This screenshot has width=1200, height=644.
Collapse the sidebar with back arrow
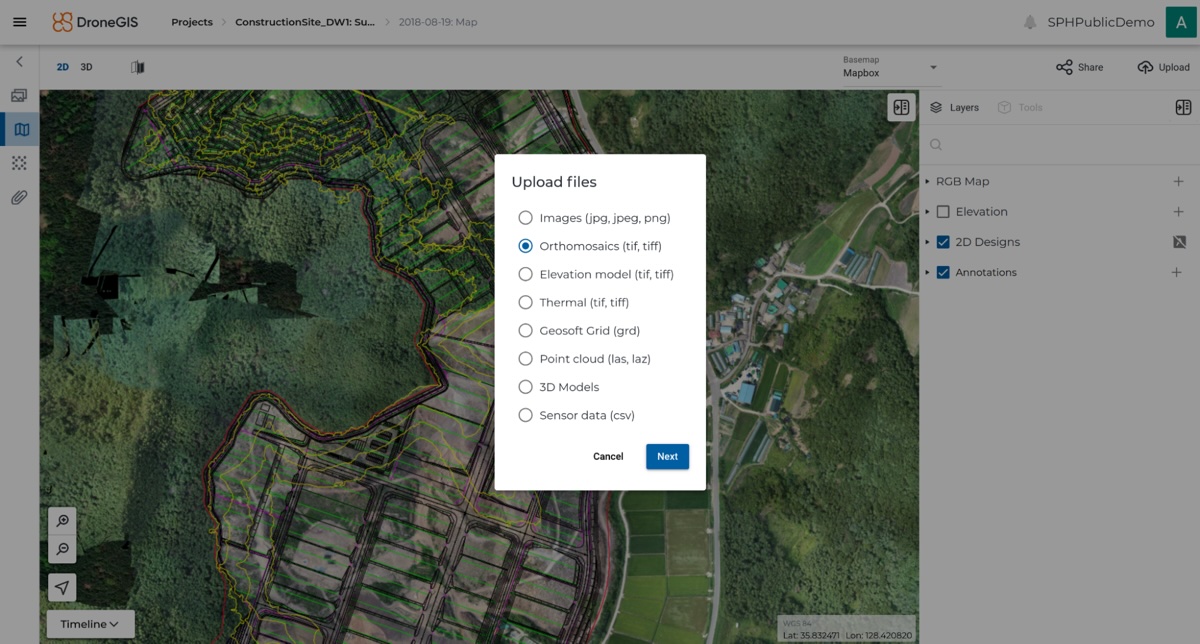(x=19, y=62)
